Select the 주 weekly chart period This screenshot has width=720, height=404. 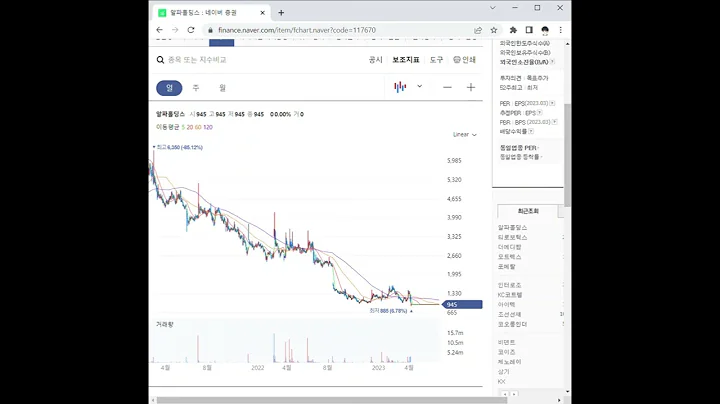(196, 88)
